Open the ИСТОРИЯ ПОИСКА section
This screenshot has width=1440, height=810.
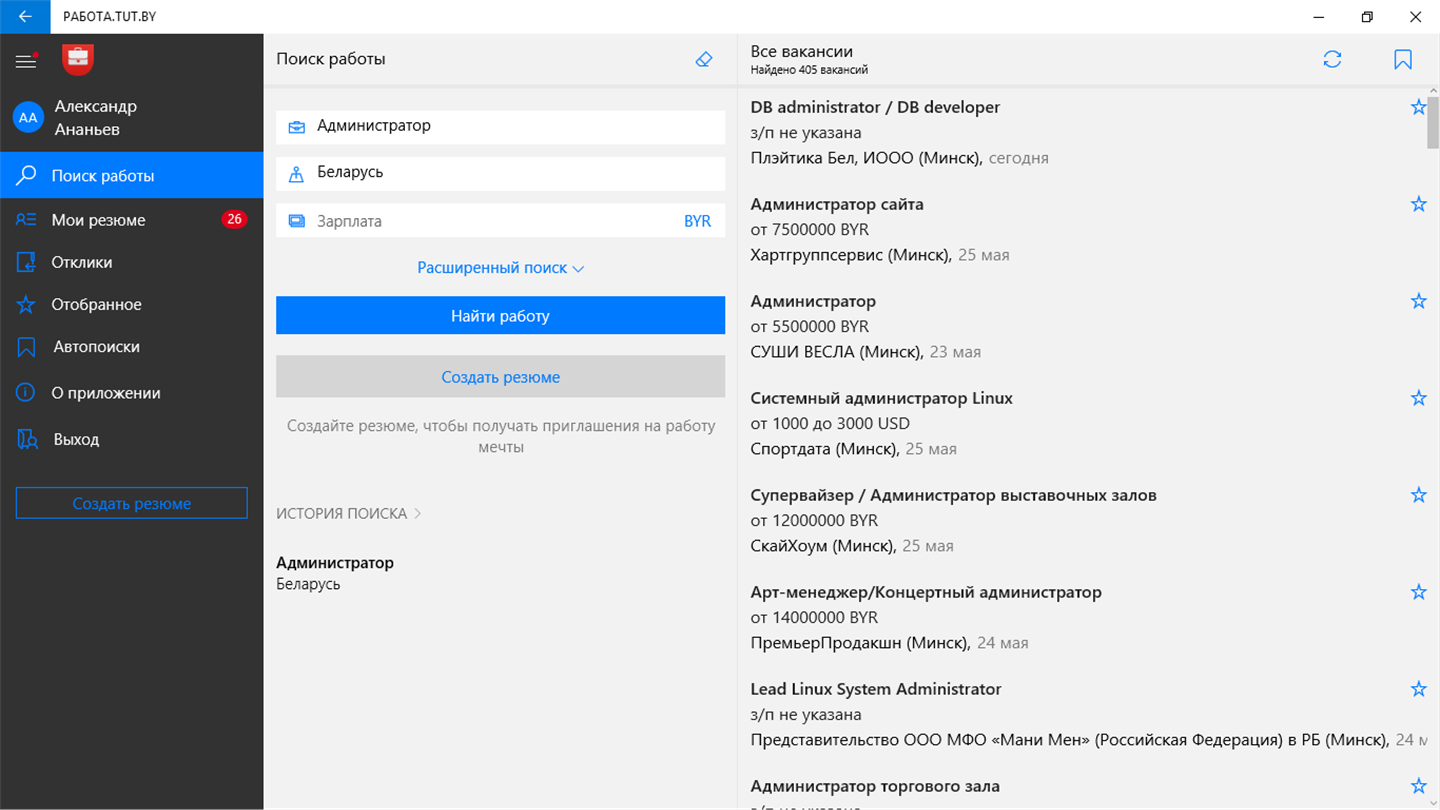point(349,513)
